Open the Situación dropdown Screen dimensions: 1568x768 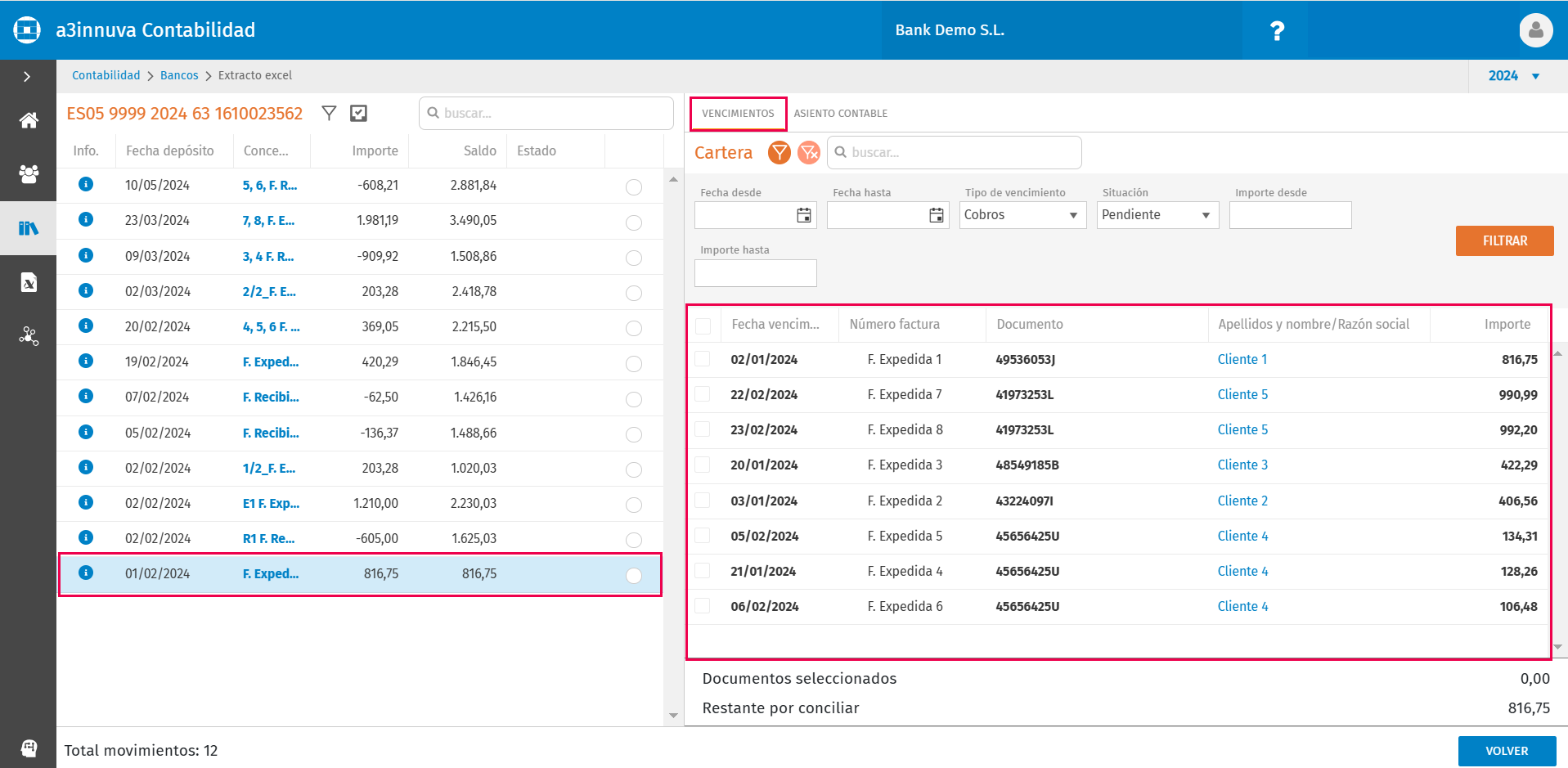coord(1157,215)
